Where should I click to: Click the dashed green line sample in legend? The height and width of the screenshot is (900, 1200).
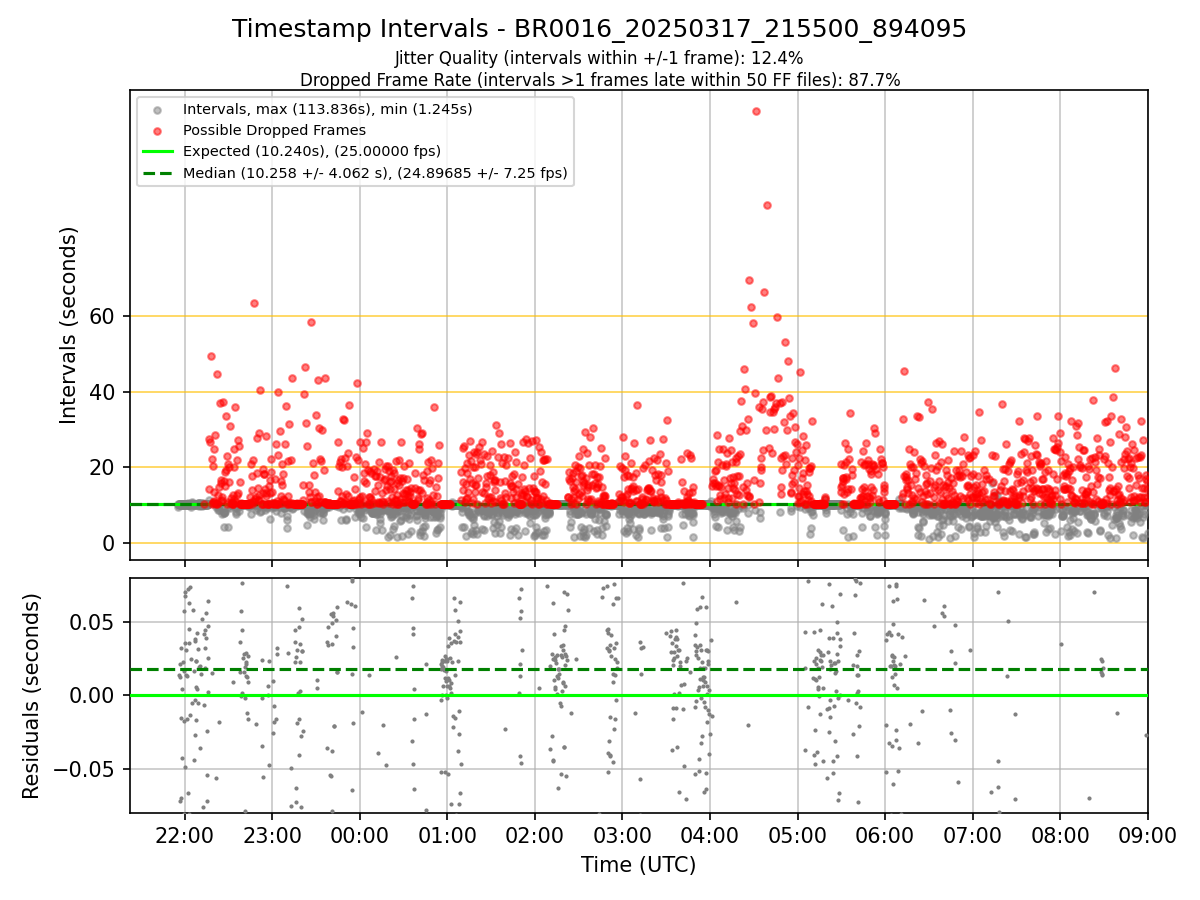point(160,173)
